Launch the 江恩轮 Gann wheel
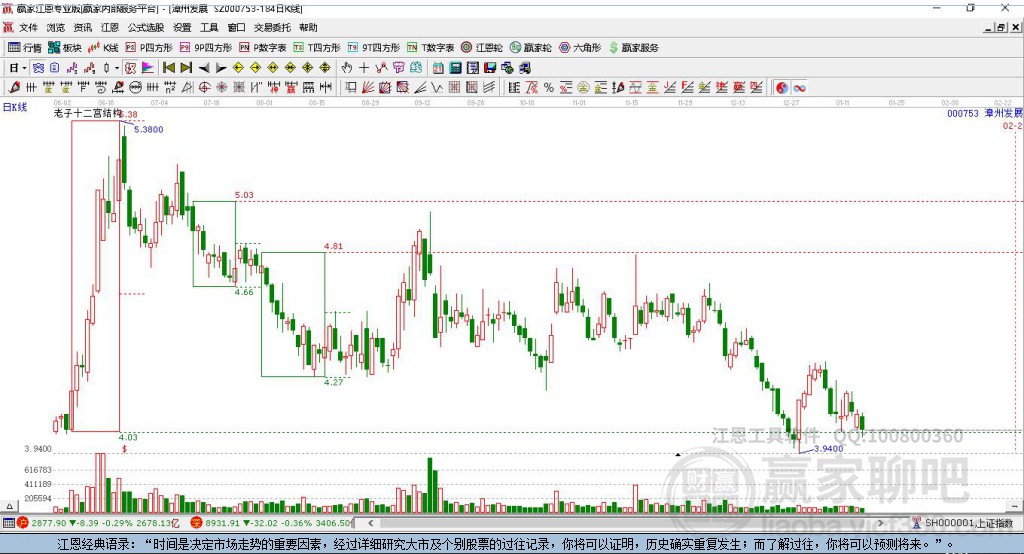The height and width of the screenshot is (554, 1024). click(482, 48)
